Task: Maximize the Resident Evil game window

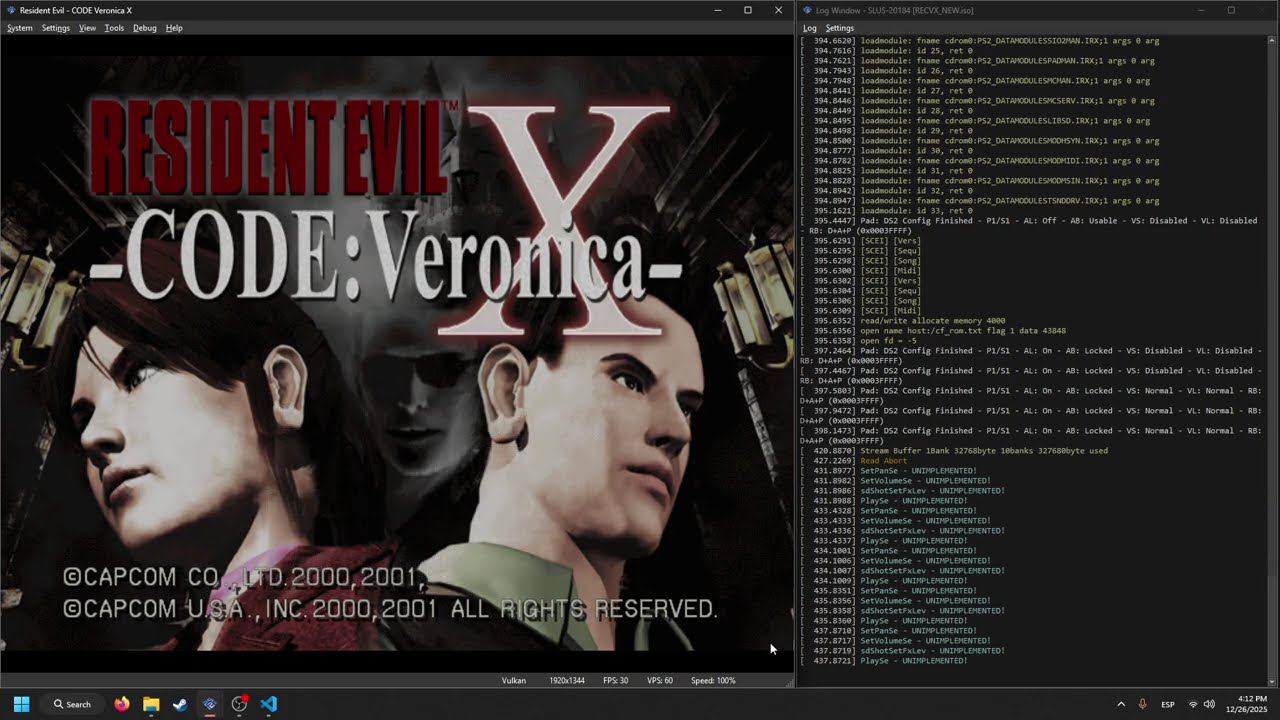Action: (747, 10)
